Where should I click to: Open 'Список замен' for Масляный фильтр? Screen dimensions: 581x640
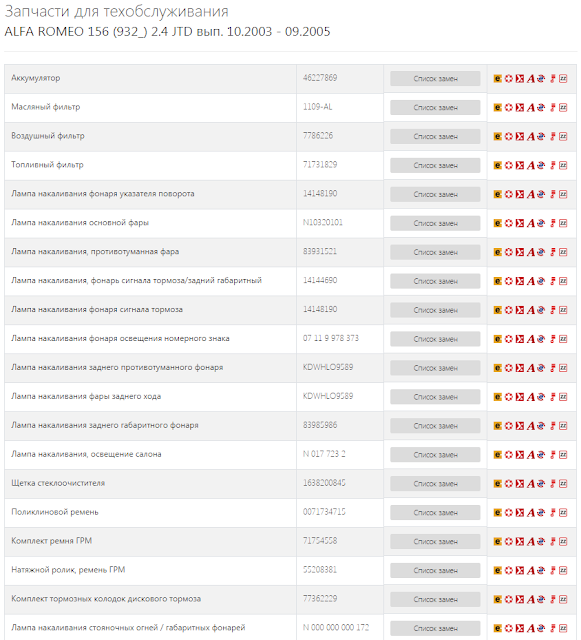point(435,107)
